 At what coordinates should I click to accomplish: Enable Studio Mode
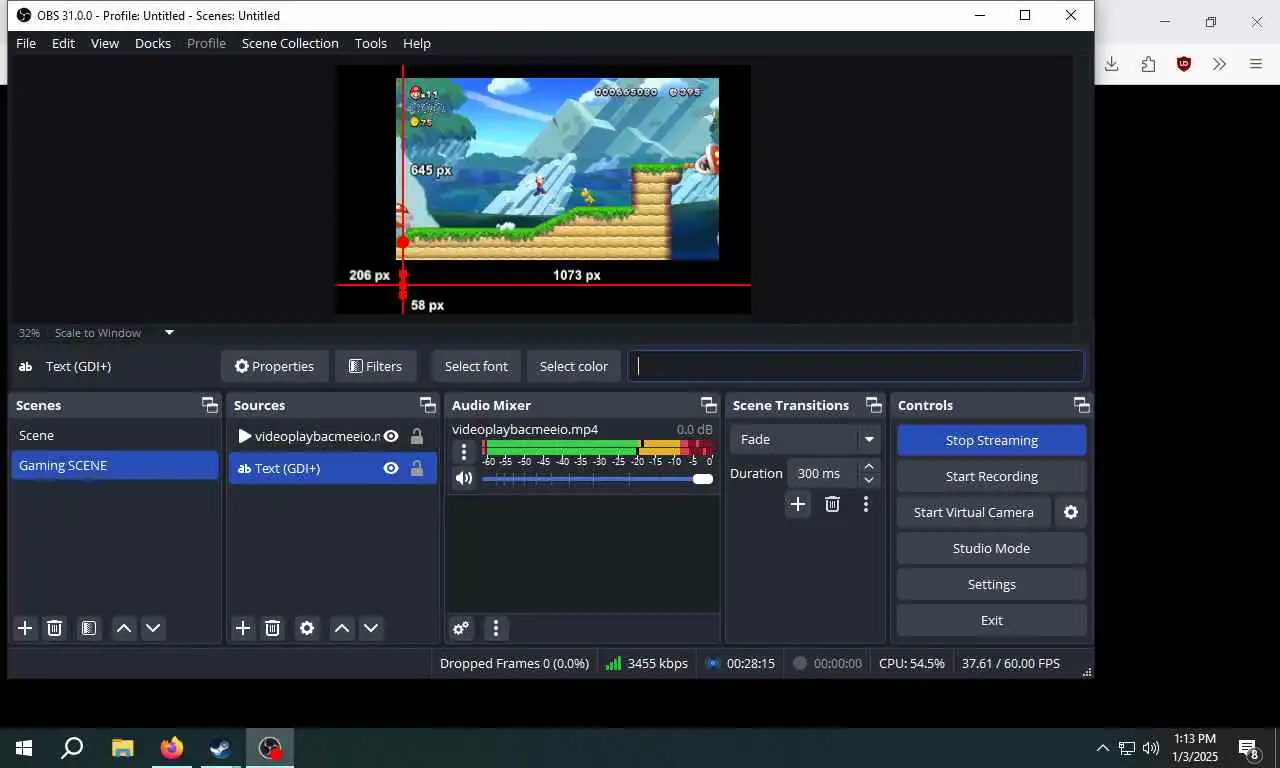click(992, 548)
